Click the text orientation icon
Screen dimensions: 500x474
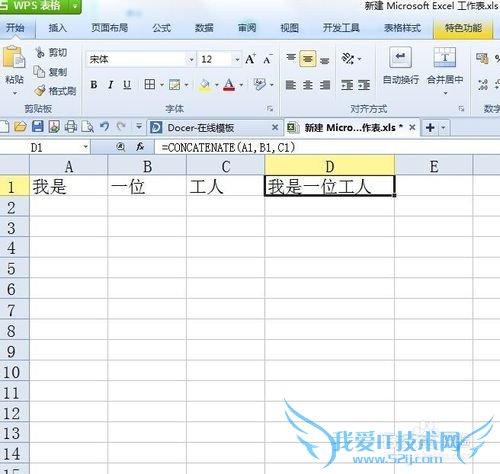point(348,59)
